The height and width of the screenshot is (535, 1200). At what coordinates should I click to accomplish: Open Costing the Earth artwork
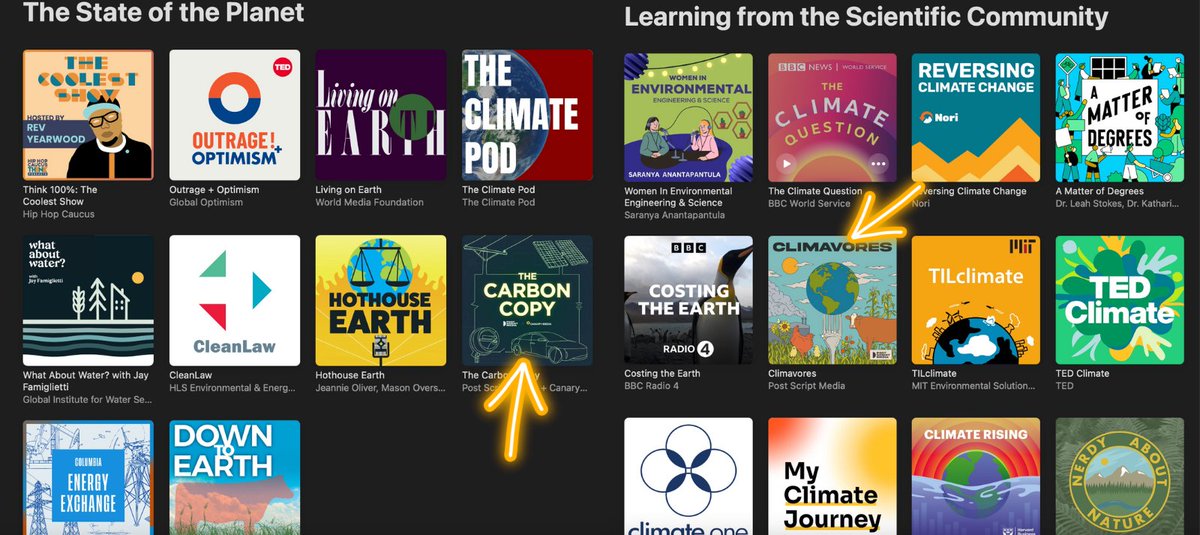tap(688, 300)
